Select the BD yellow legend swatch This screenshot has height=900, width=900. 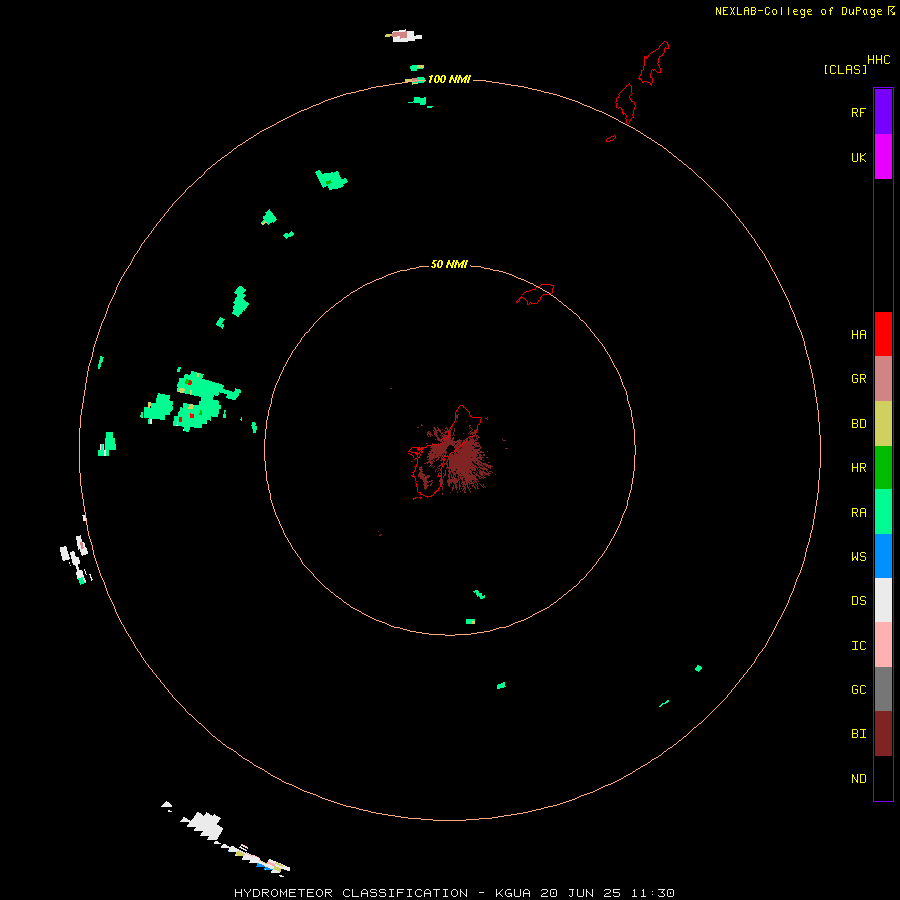(x=883, y=424)
